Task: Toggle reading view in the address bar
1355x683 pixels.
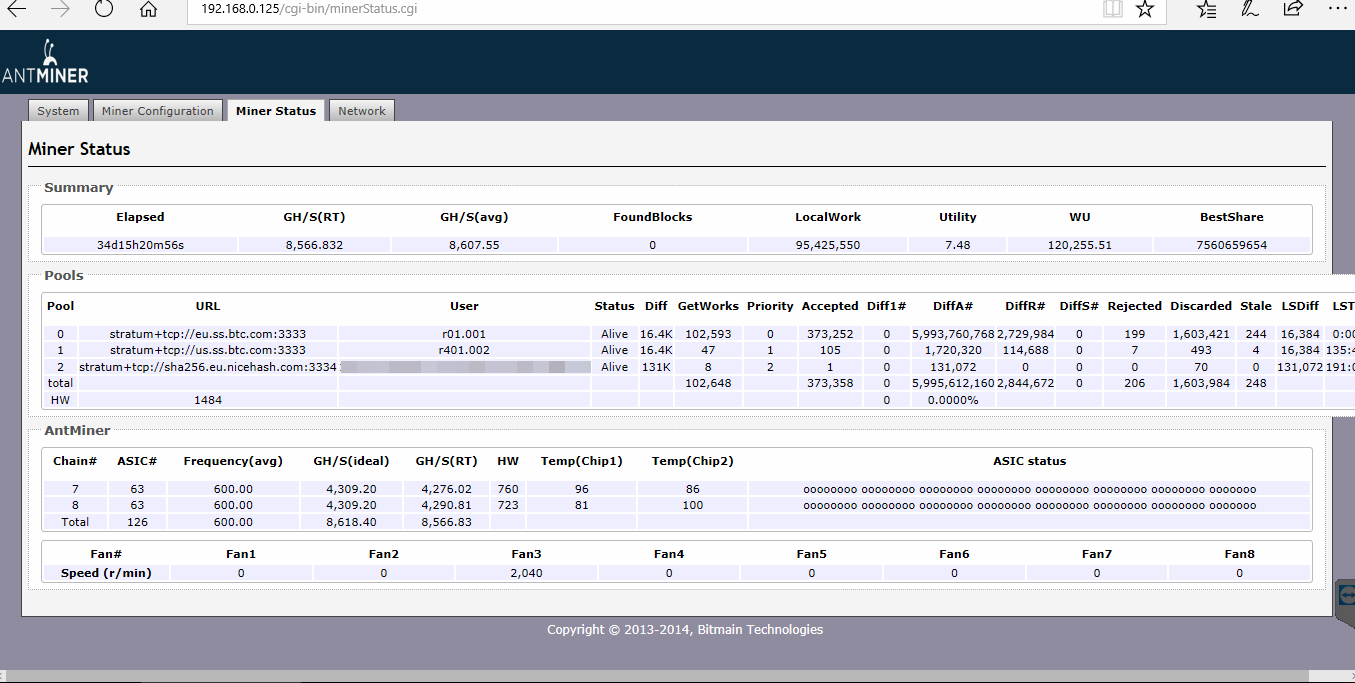Action: click(1113, 9)
